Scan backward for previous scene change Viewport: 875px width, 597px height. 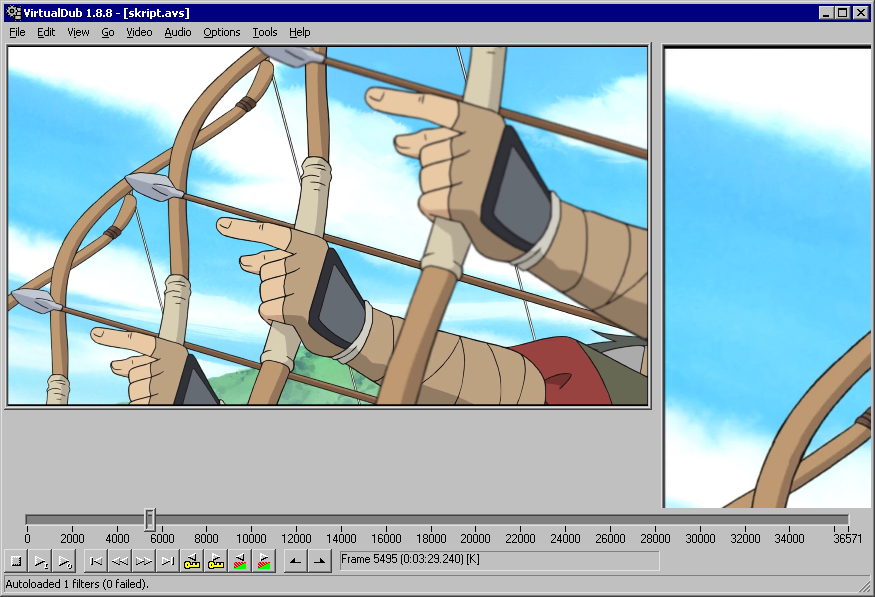239,561
